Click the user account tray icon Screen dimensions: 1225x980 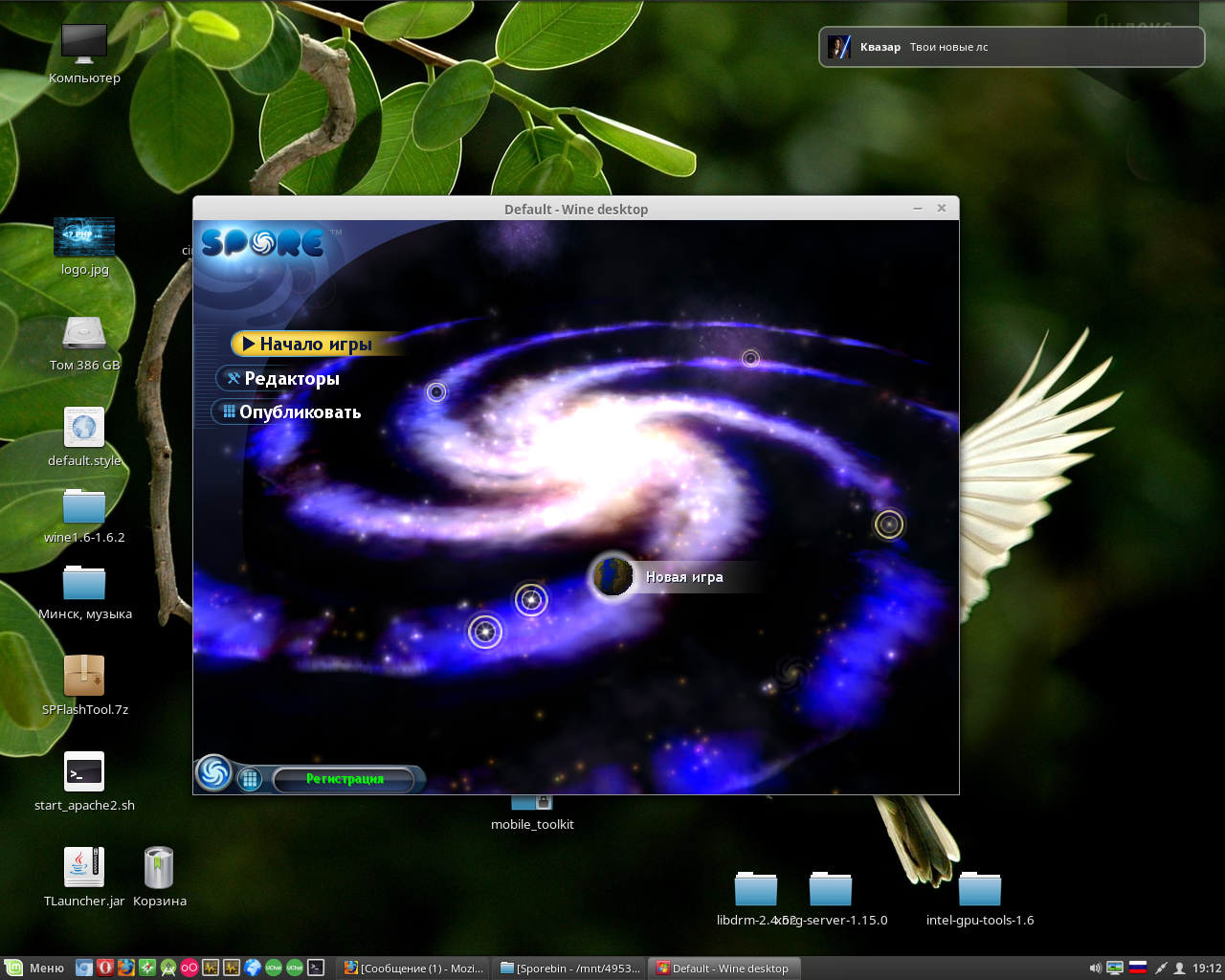point(1180,968)
